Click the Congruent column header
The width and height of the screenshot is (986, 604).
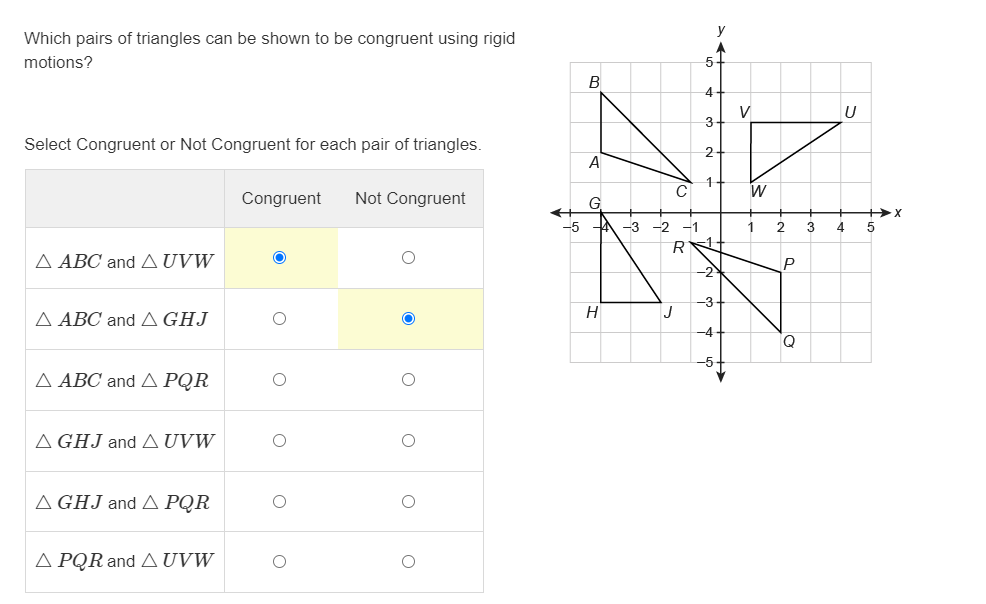280,198
